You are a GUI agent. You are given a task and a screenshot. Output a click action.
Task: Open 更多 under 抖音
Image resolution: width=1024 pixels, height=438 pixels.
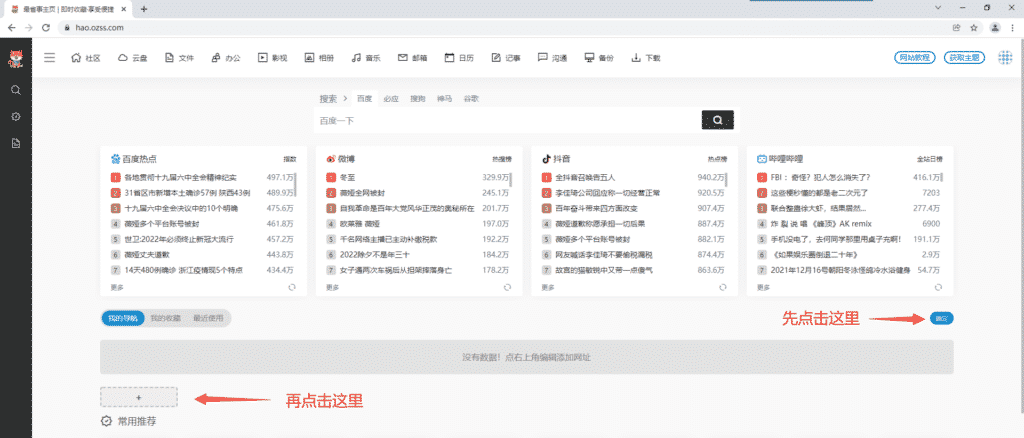[x=548, y=287]
